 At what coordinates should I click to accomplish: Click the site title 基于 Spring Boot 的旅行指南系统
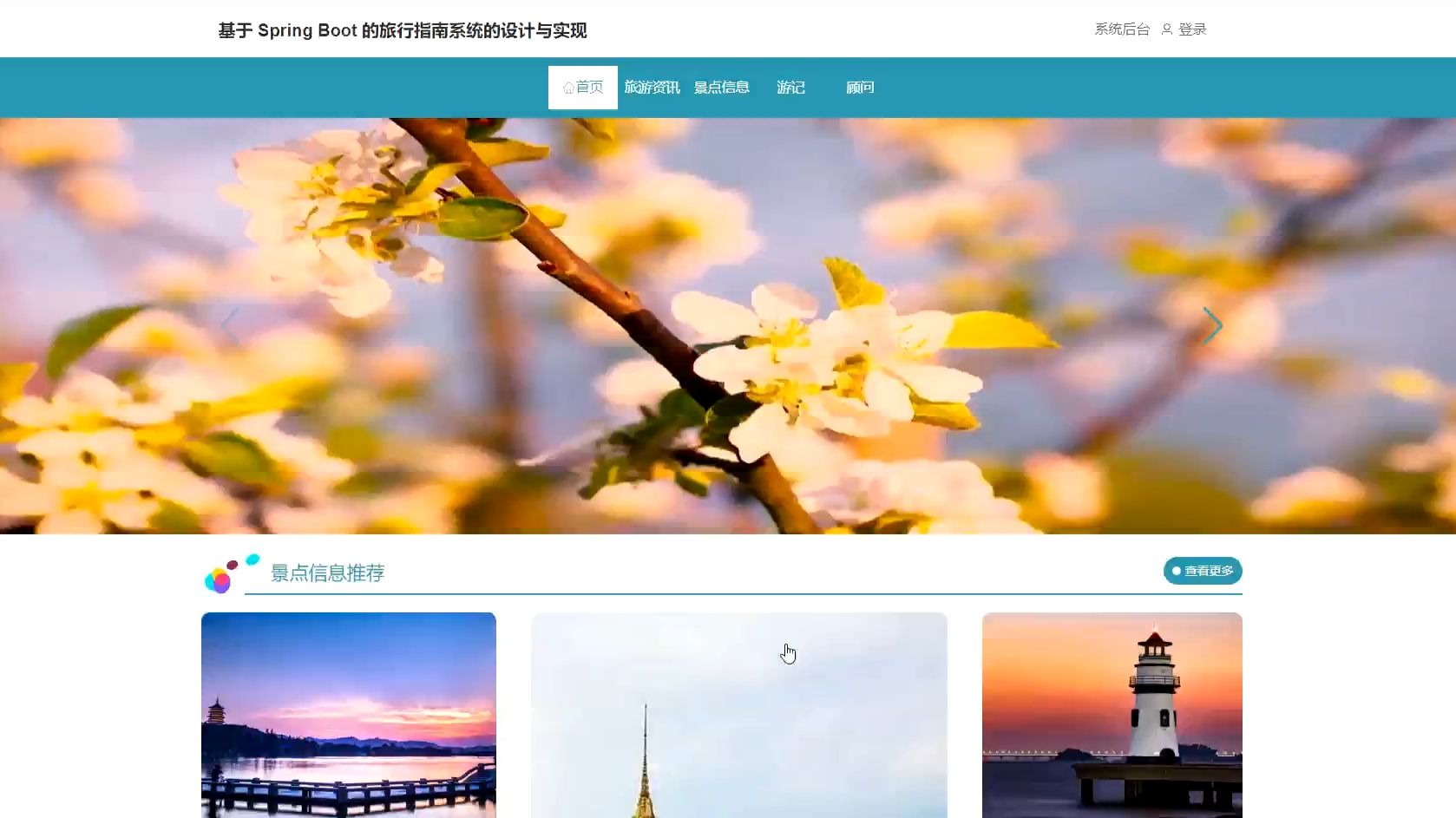[403, 30]
